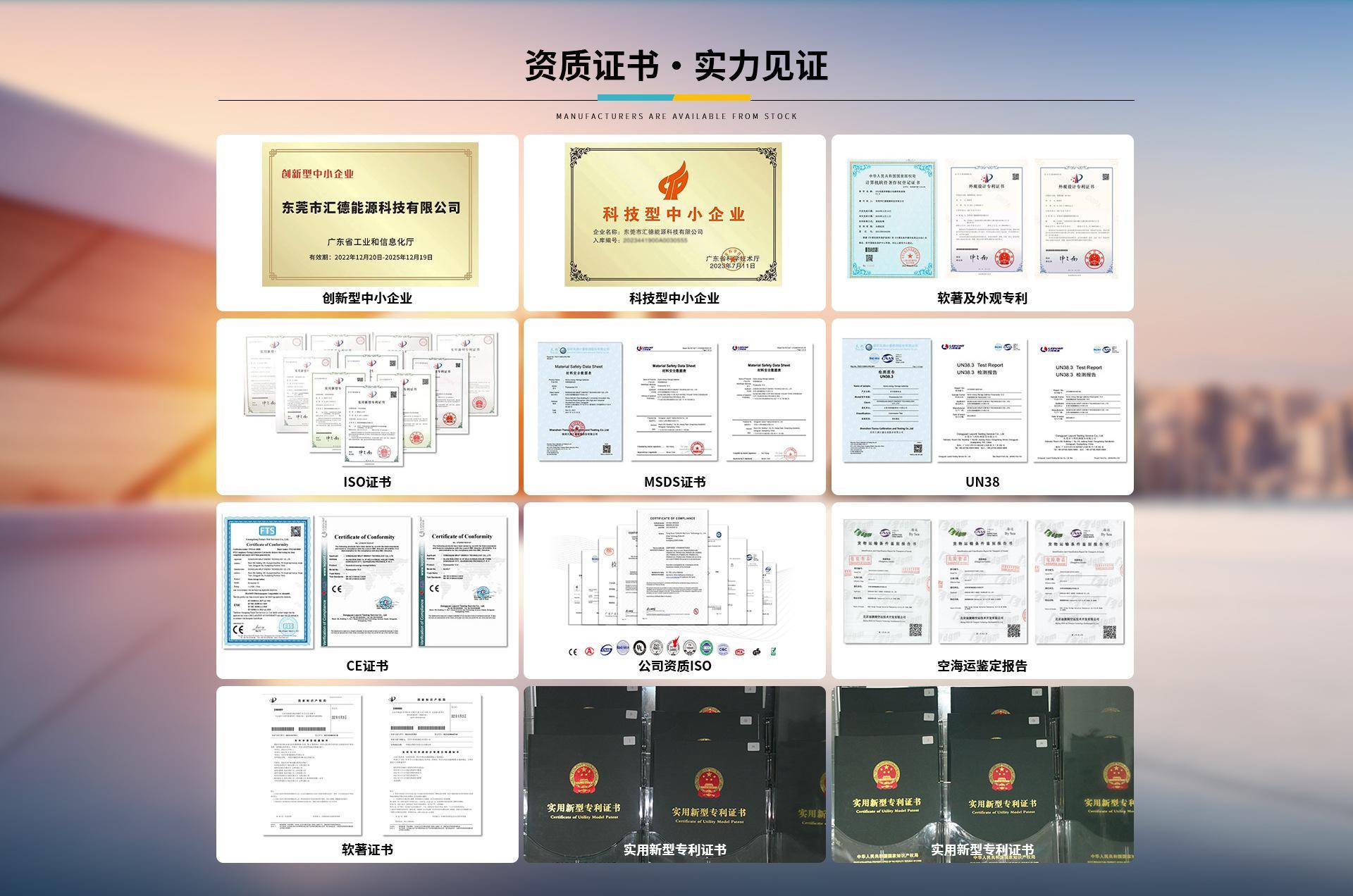Click the 资质证书·实力见证 section heading
The height and width of the screenshot is (896, 1353).
click(676, 66)
